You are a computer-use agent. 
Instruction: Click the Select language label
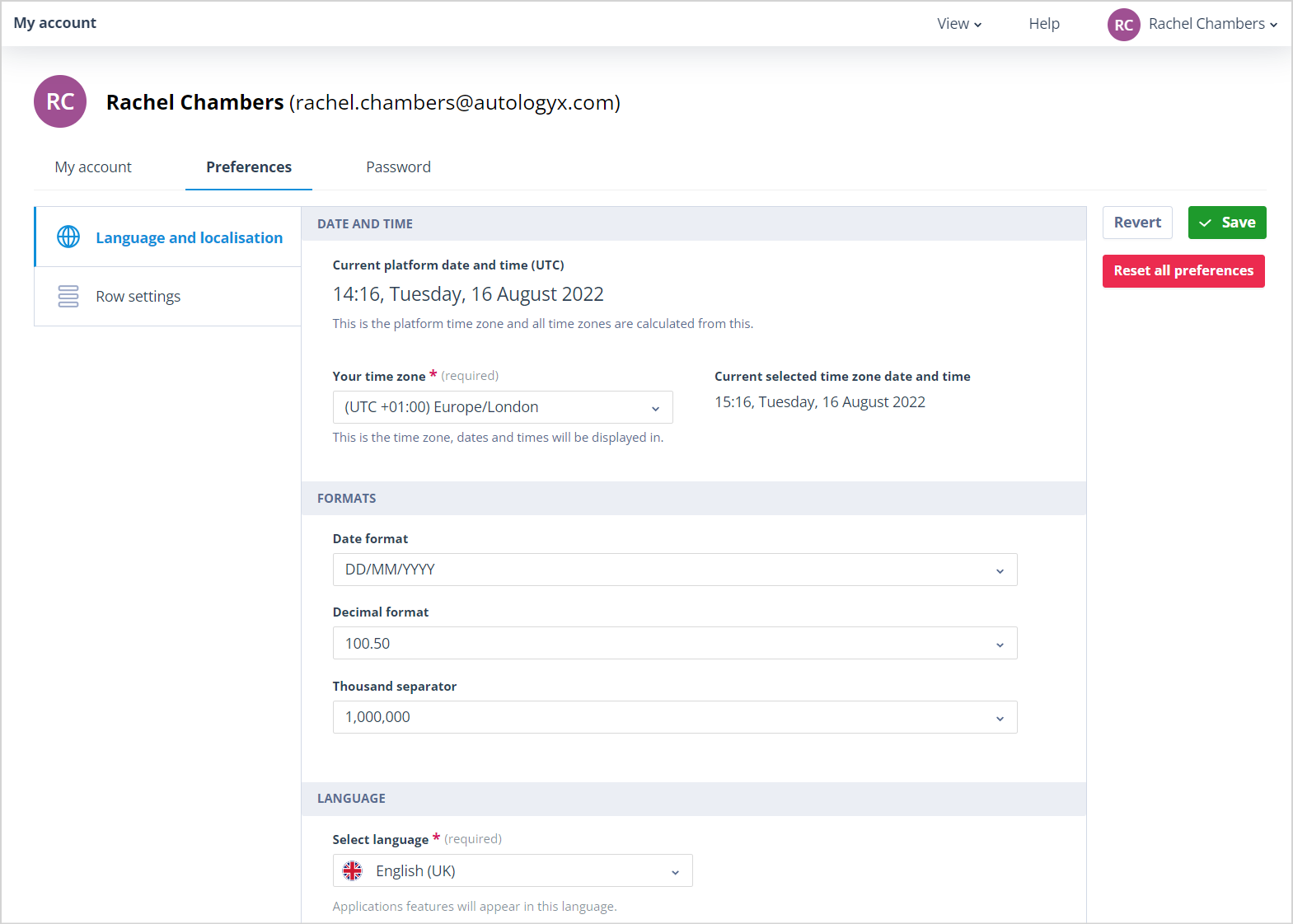pyautogui.click(x=381, y=840)
